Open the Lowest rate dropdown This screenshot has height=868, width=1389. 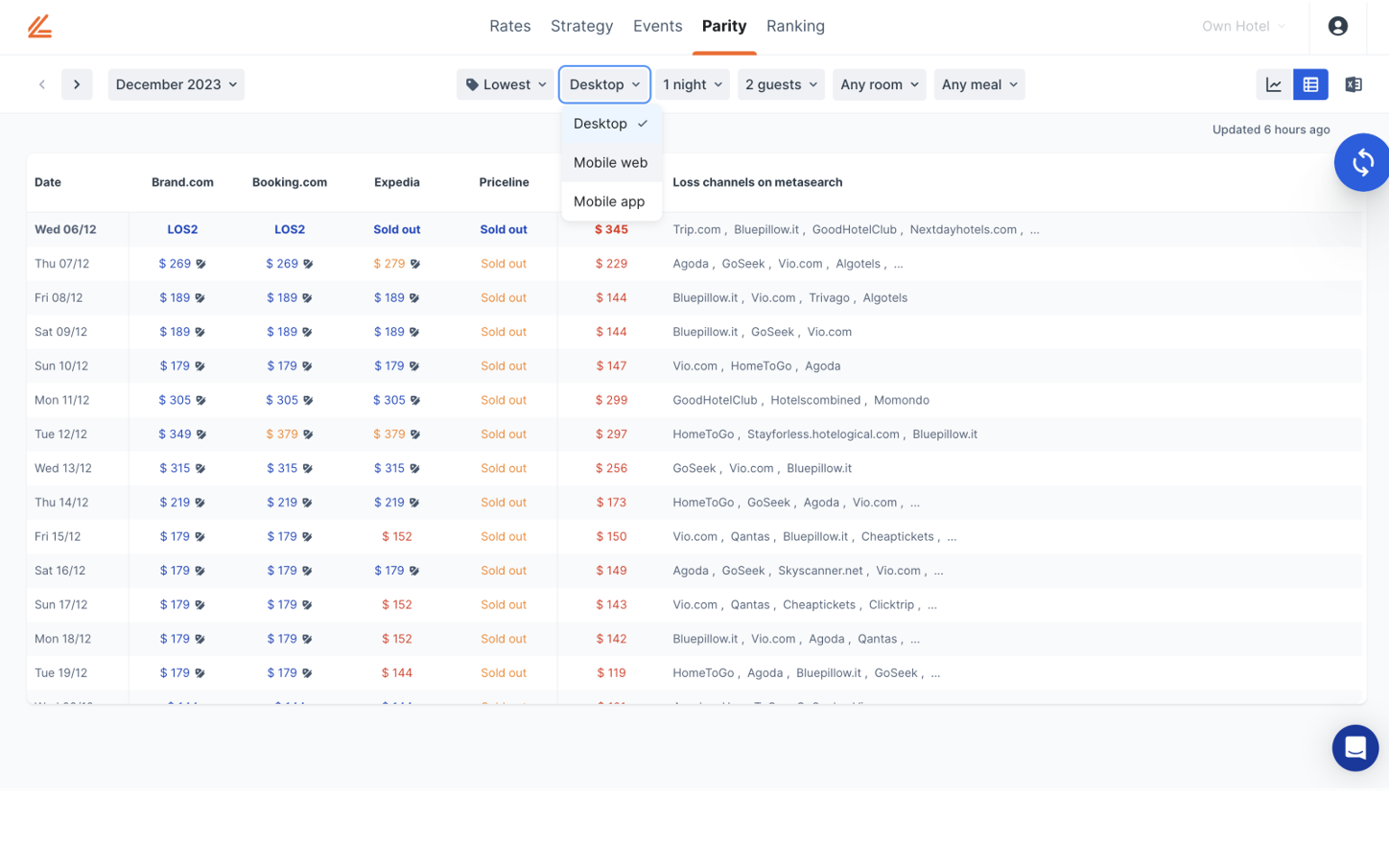[506, 84]
